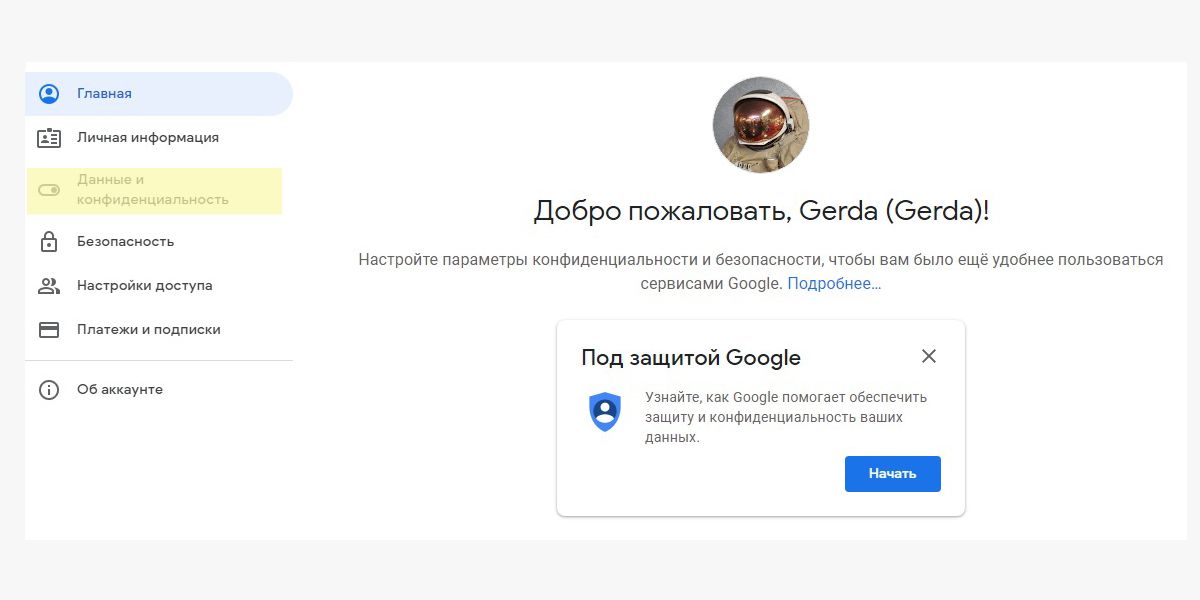Screen dimensions: 1200x600
Task: Go to Данные и конфиденциальность text
Action: tap(152, 190)
